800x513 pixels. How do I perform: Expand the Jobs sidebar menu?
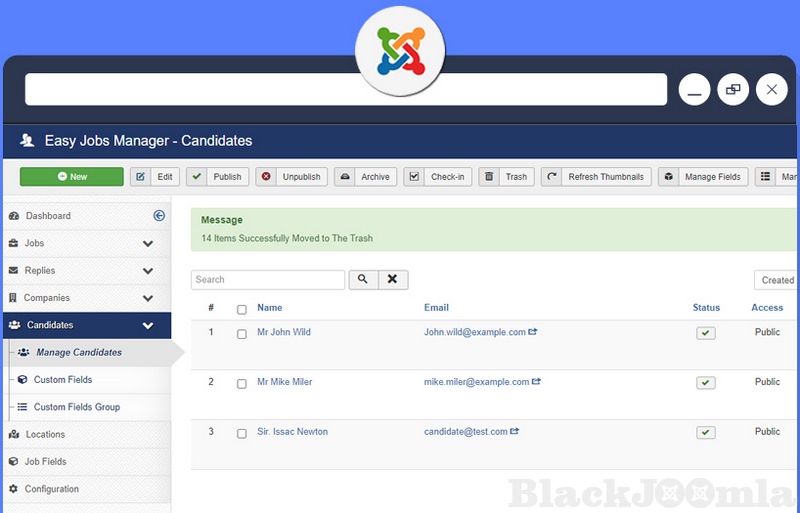tap(148, 244)
